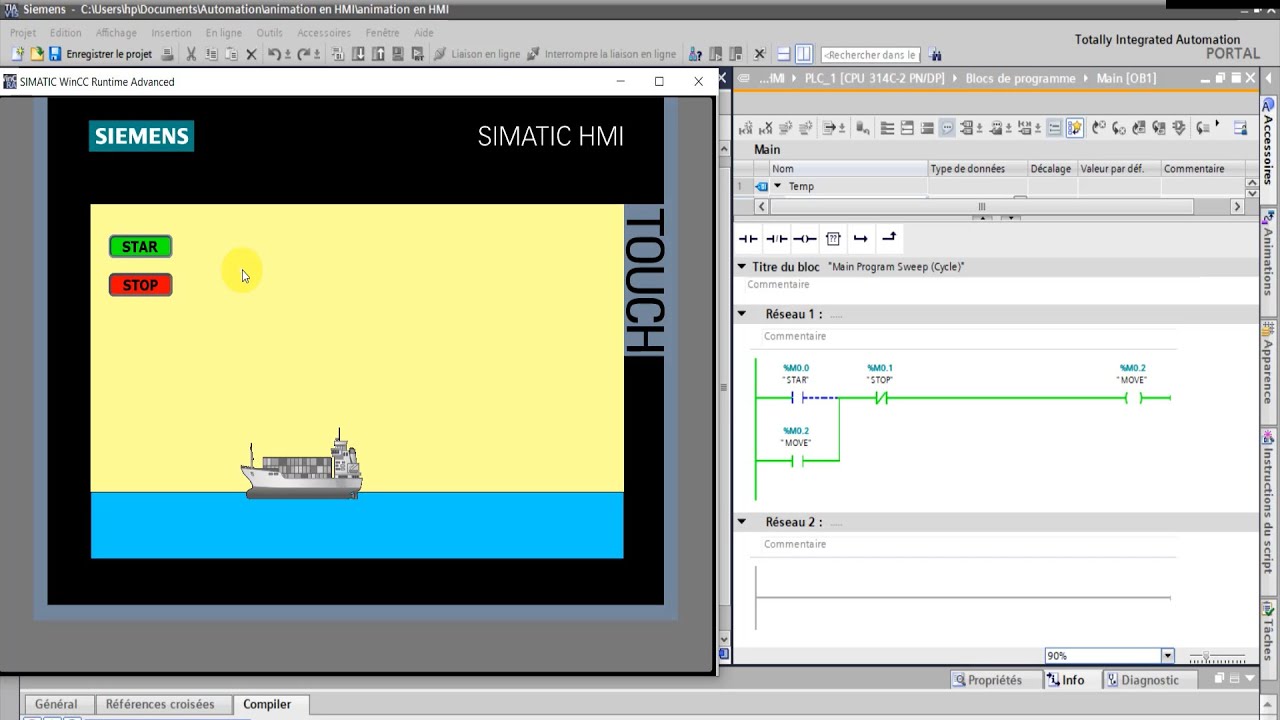The width and height of the screenshot is (1280, 720).
Task: Open the zoom level dropdown
Action: point(1167,656)
